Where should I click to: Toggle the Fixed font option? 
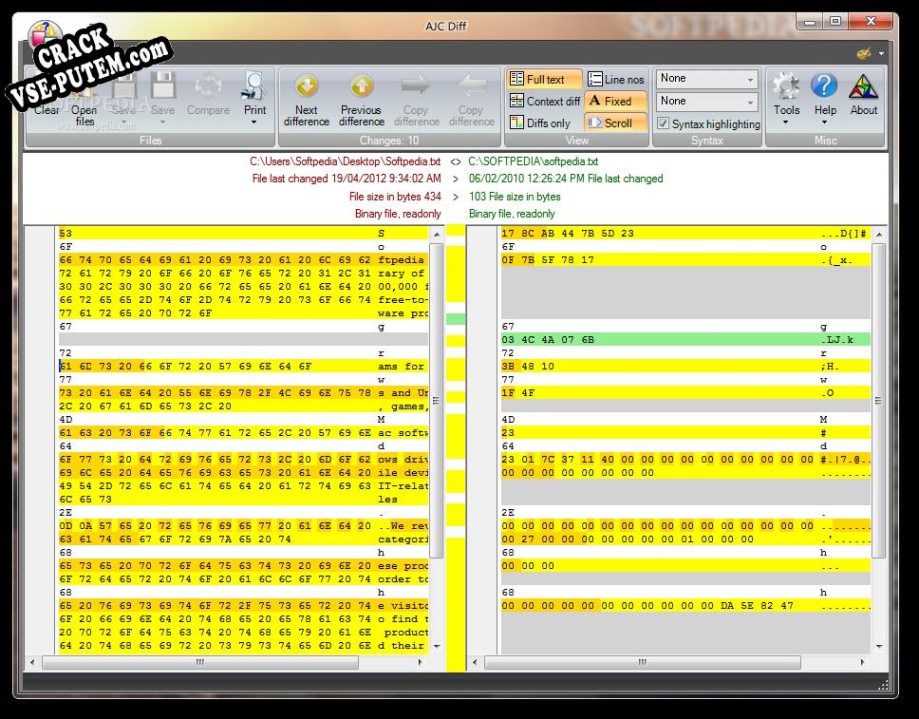(x=610, y=101)
